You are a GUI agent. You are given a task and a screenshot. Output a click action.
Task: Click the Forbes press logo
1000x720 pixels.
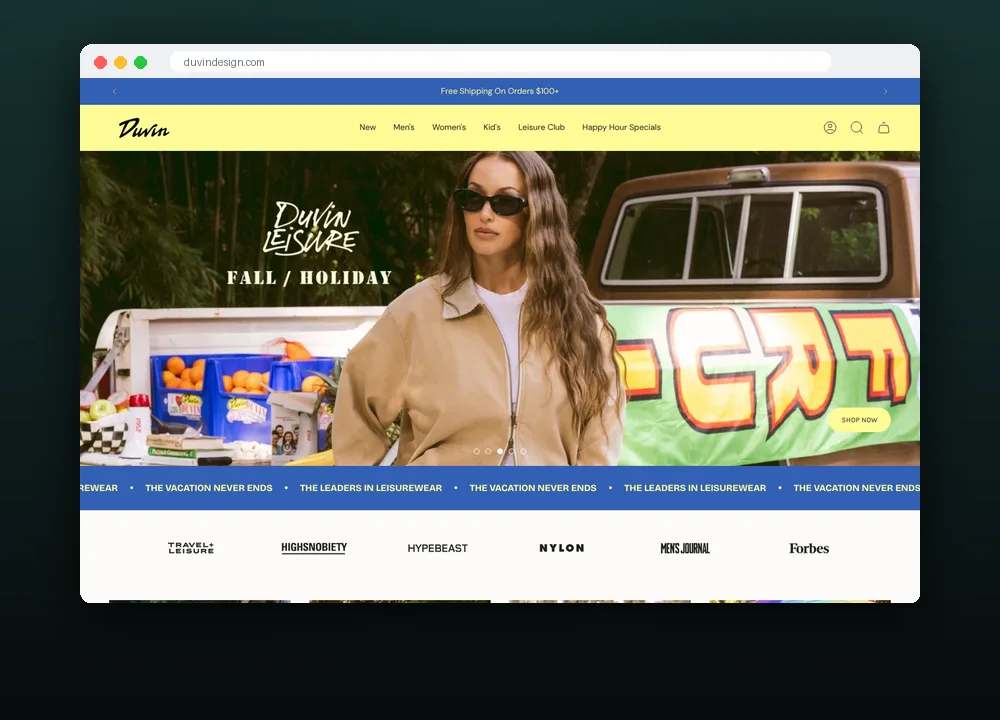(x=809, y=548)
